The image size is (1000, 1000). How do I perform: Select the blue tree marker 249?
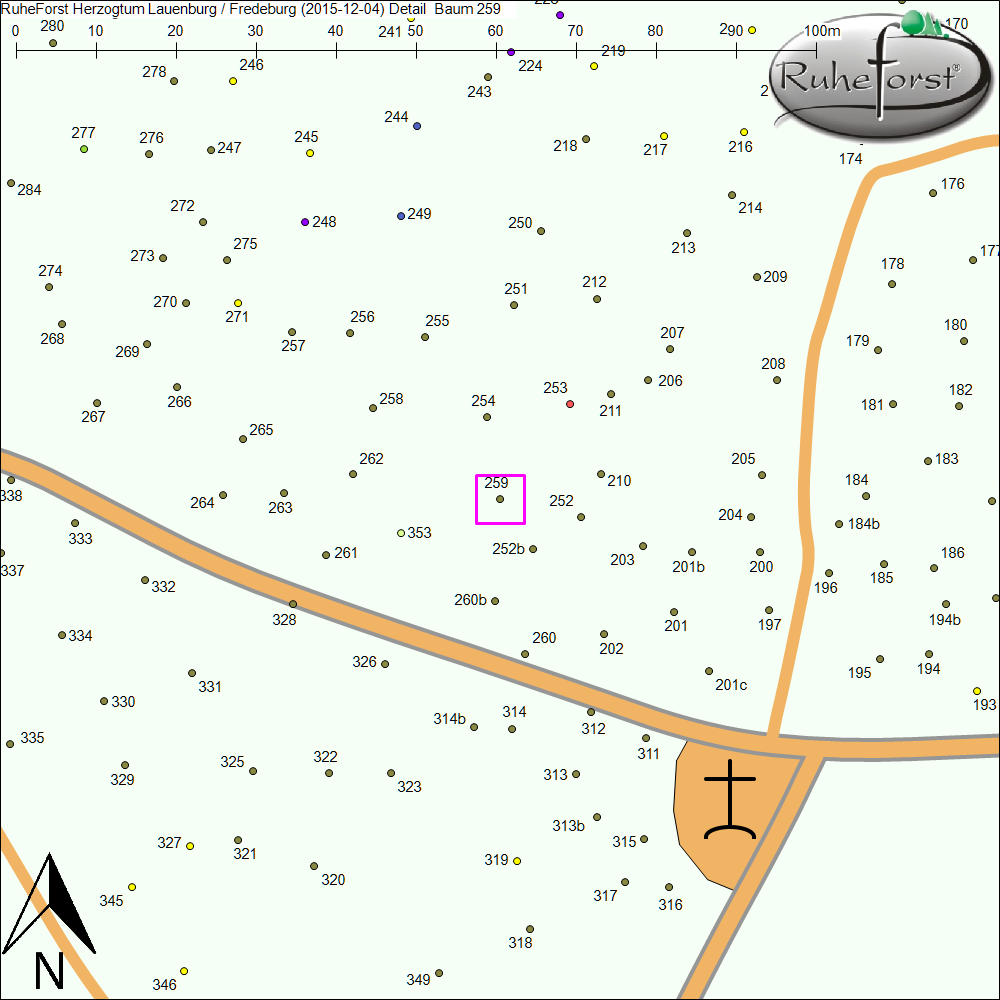401,216
